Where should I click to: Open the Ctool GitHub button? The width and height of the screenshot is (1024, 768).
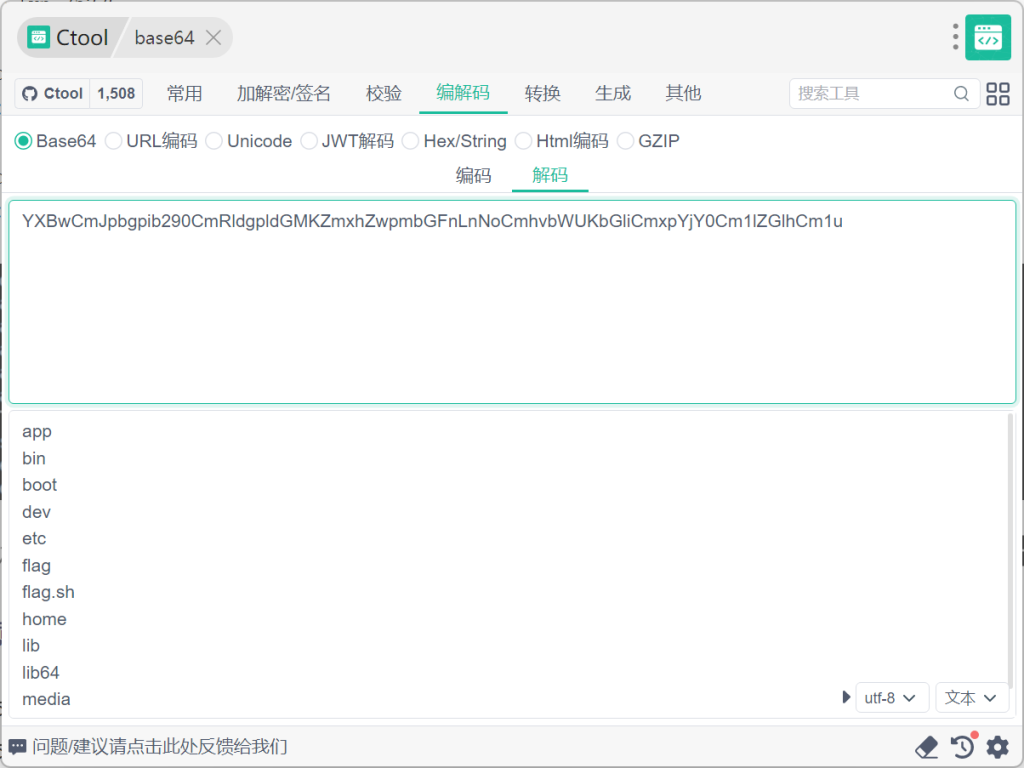[53, 94]
